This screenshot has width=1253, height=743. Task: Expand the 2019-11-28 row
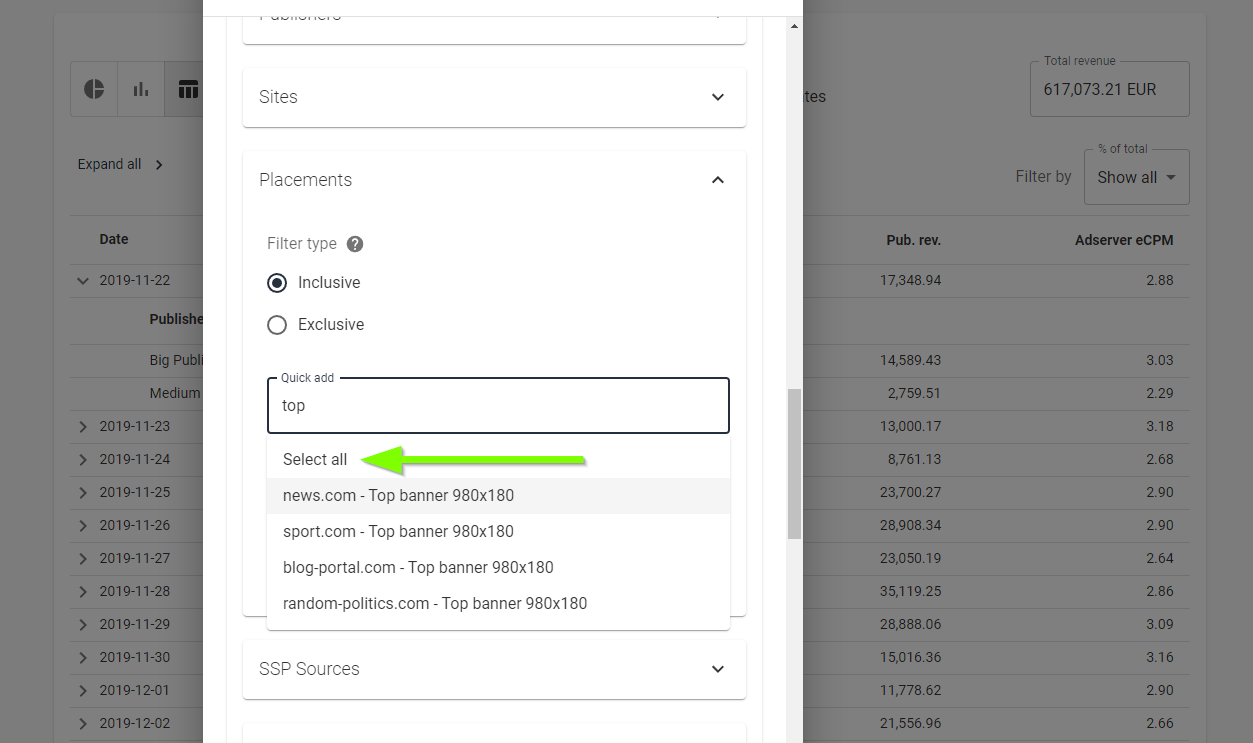coord(83,591)
